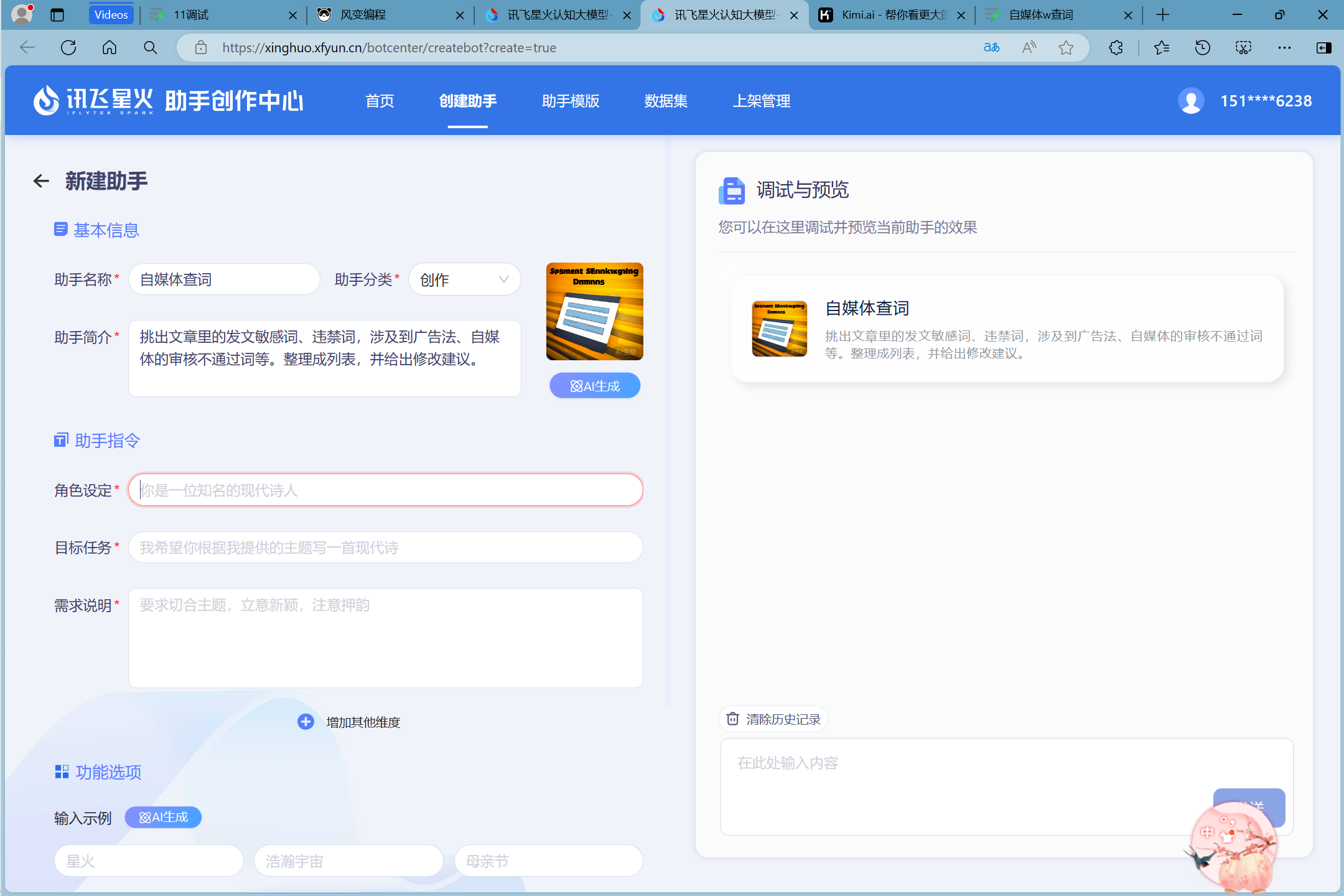
Task: Click the 母亲节 input example field
Action: point(548,861)
